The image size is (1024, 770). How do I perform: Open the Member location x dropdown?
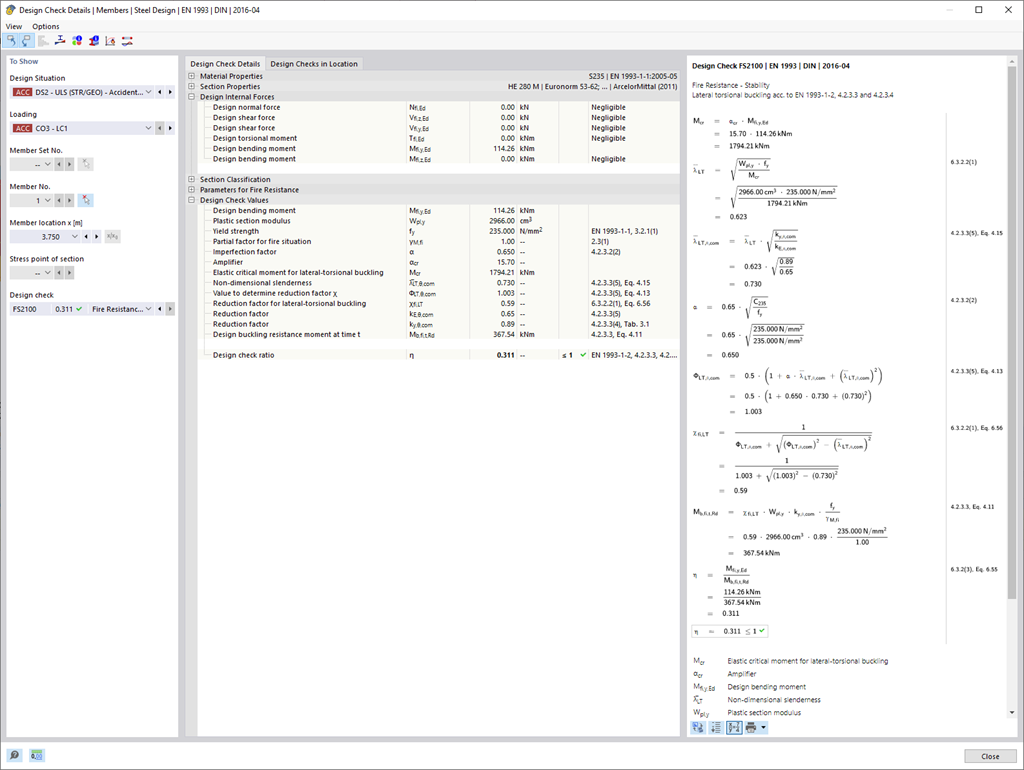coord(74,236)
